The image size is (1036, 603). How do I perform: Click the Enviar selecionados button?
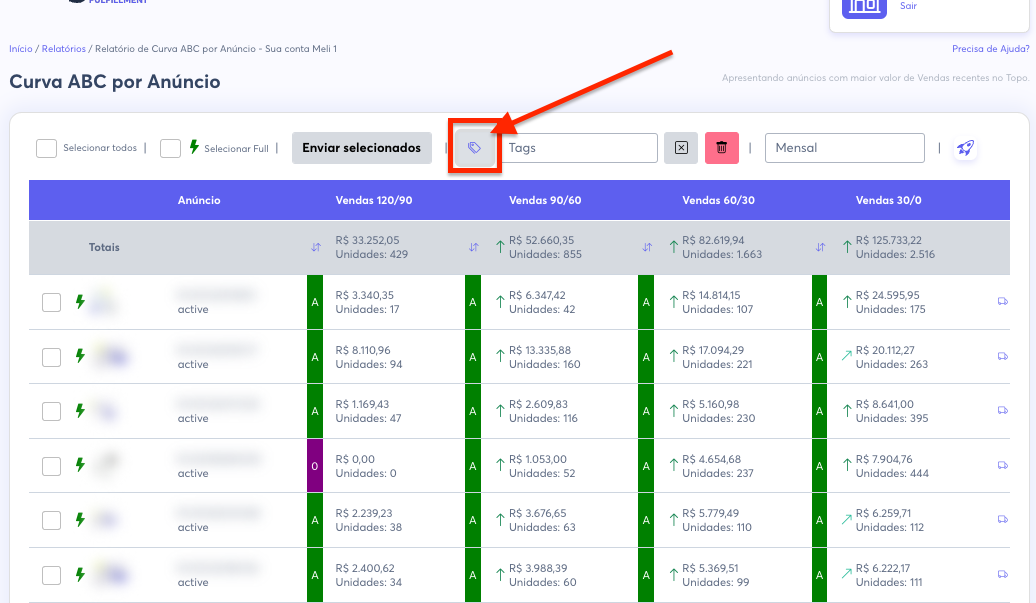(x=361, y=148)
